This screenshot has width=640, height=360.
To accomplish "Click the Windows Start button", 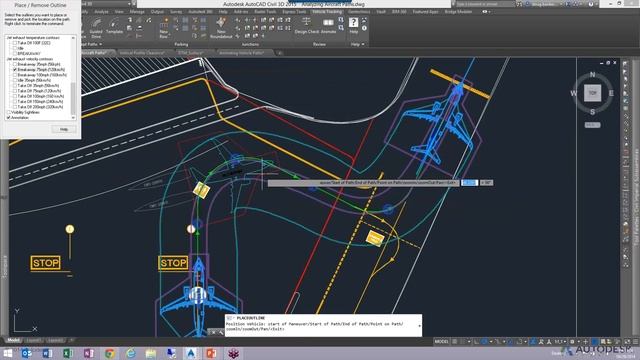I will coord(8,353).
